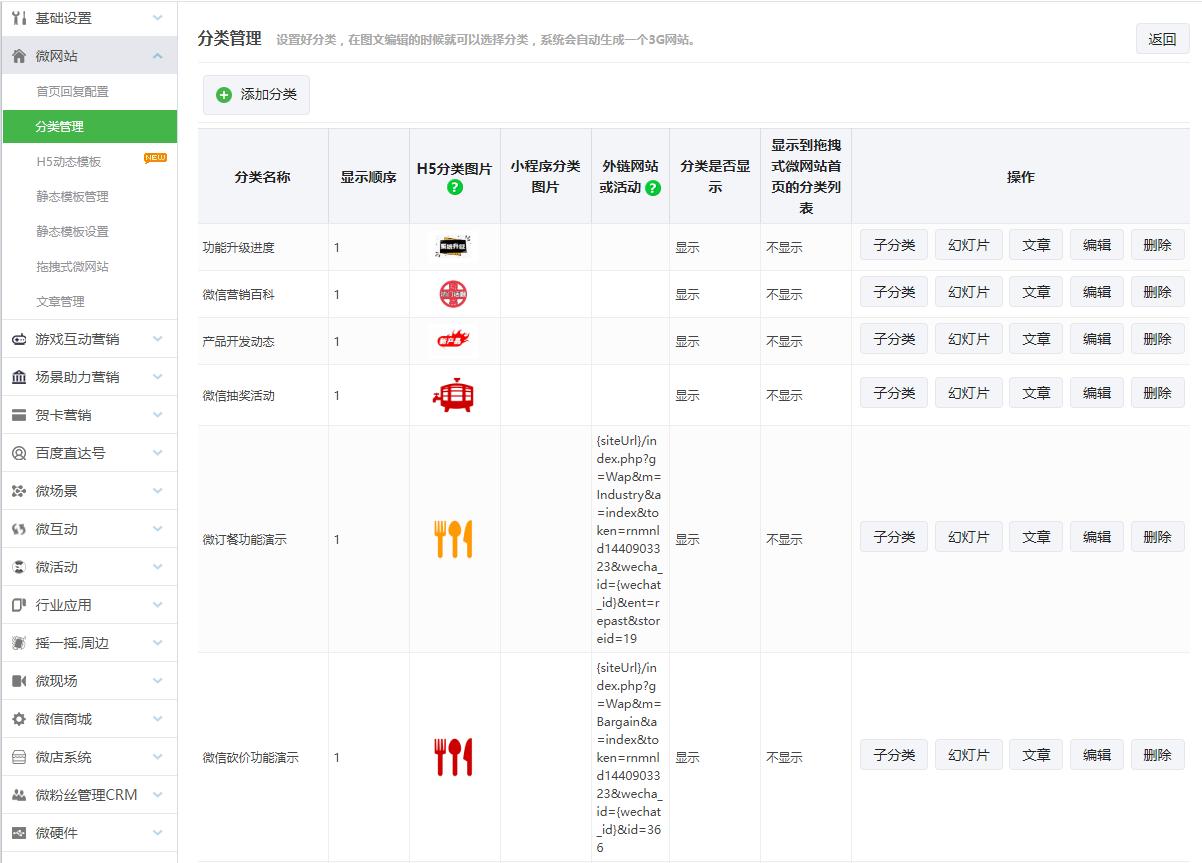This screenshot has height=863, width=1202.
Task: Open 子分类 for 功能升级进度 row
Action: tap(893, 245)
